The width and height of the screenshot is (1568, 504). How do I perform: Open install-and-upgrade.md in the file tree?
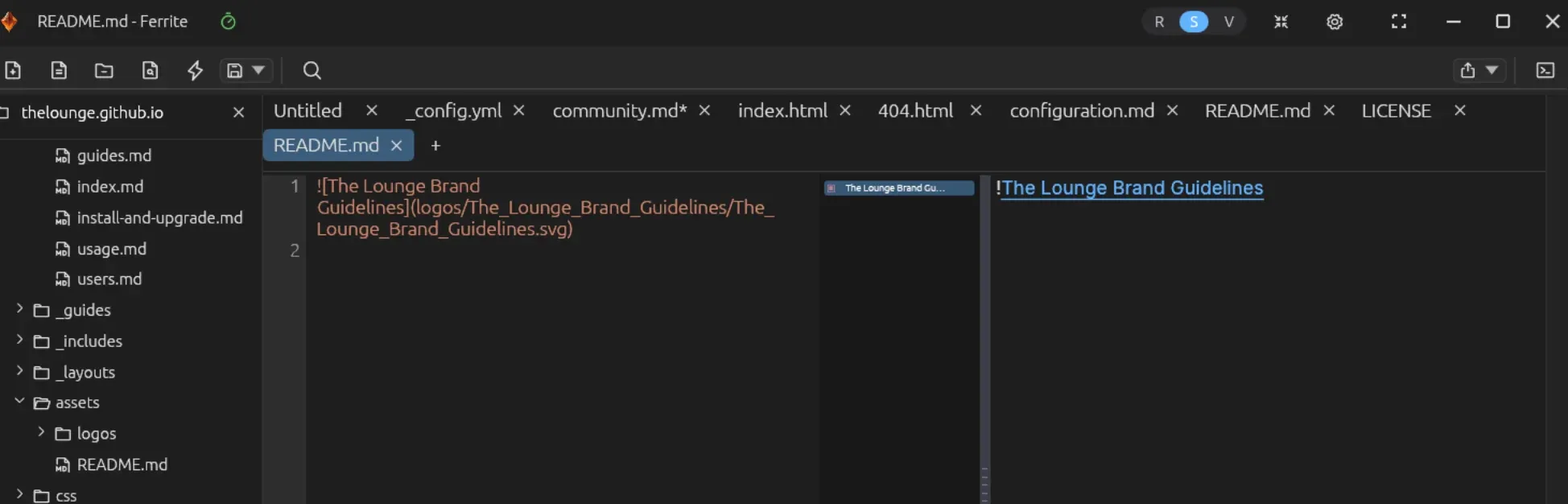[x=159, y=217]
